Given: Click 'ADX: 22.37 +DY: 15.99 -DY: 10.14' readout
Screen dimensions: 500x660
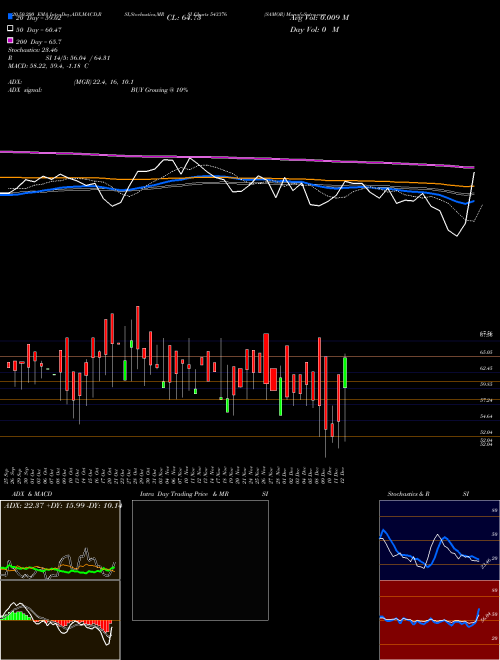Looking at the screenshot, I should pyautogui.click(x=62, y=506).
